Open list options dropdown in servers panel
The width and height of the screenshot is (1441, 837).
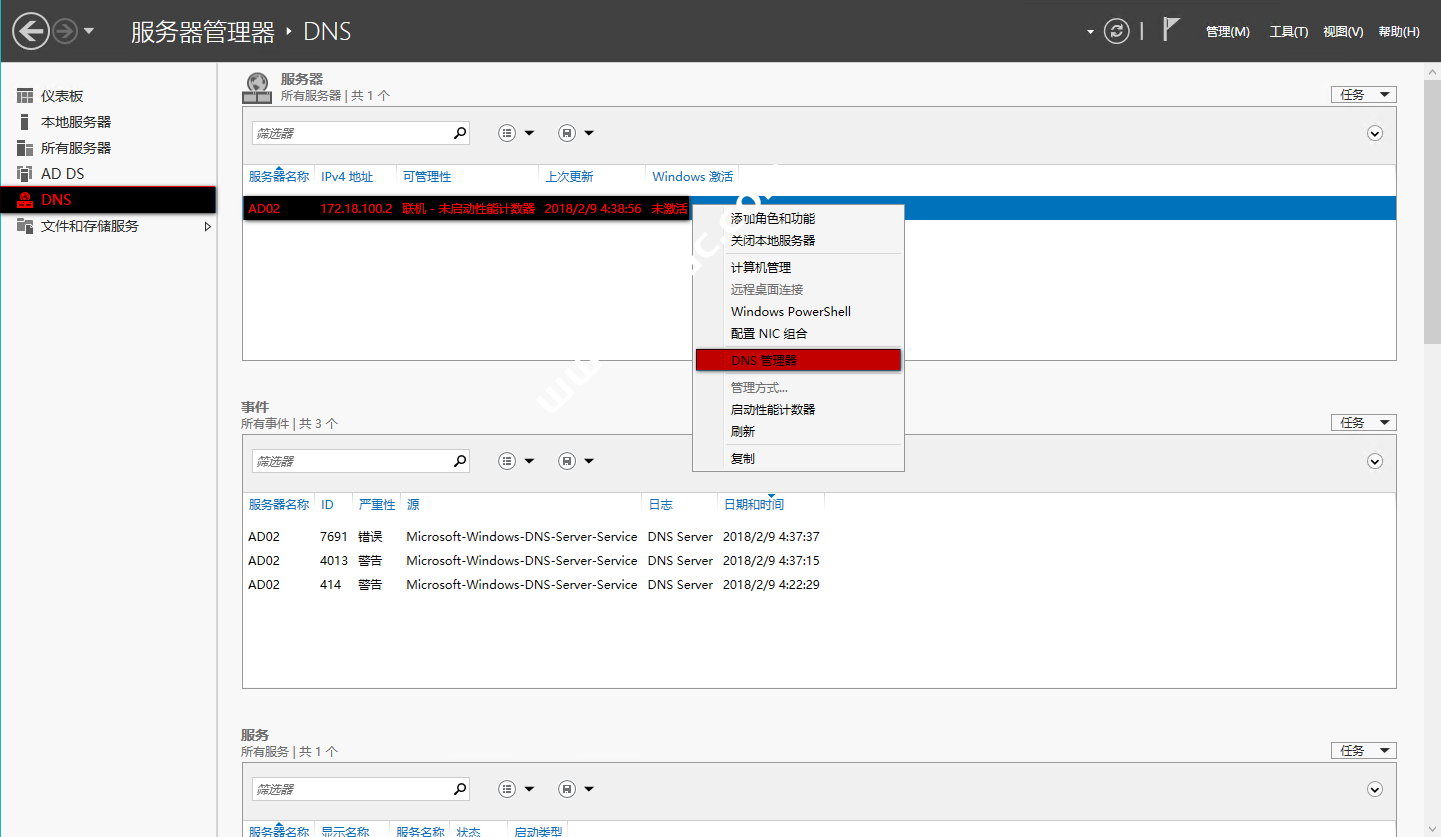[516, 133]
